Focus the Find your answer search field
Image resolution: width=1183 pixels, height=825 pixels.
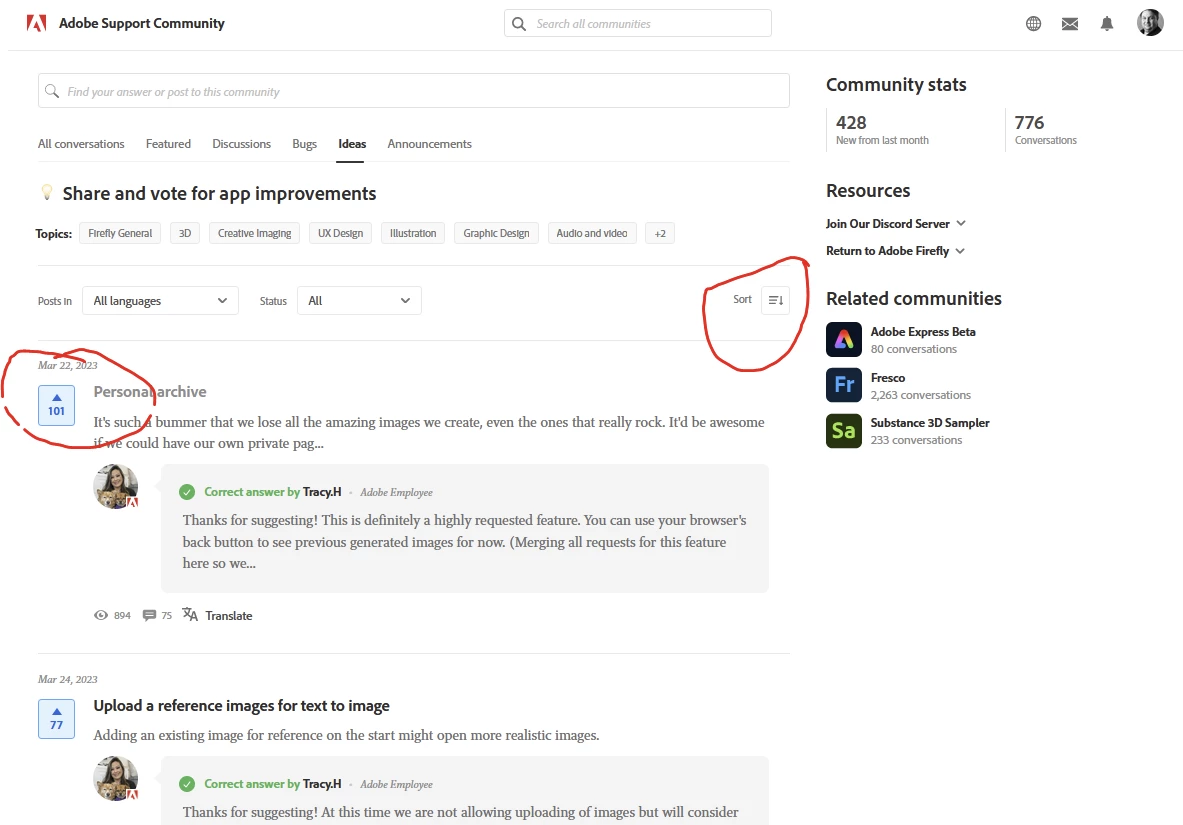coord(413,91)
